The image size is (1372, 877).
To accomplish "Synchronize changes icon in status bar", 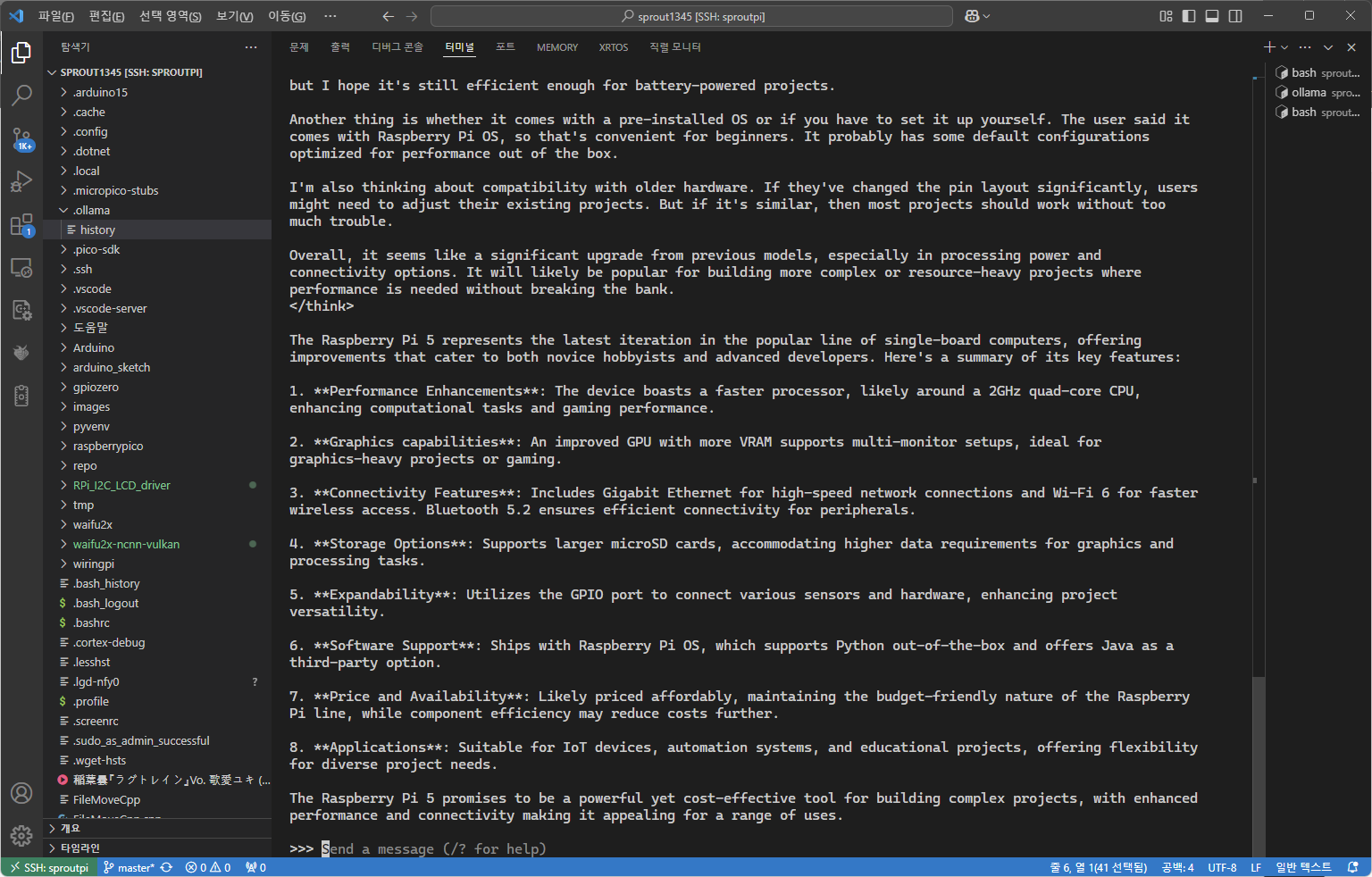I will click(166, 867).
